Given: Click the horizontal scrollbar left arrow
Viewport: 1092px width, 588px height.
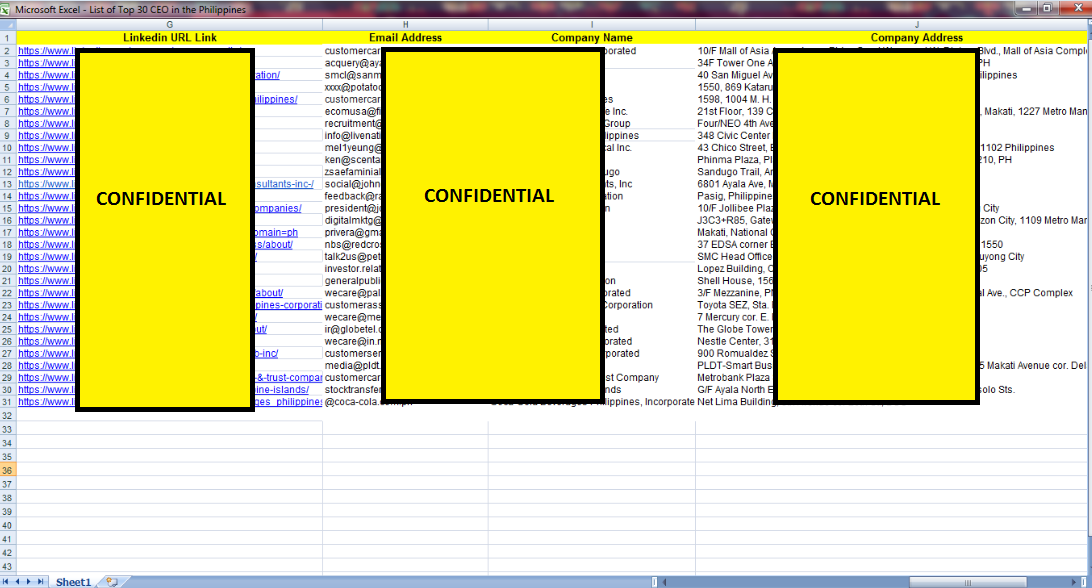Looking at the screenshot, I should click(664, 582).
